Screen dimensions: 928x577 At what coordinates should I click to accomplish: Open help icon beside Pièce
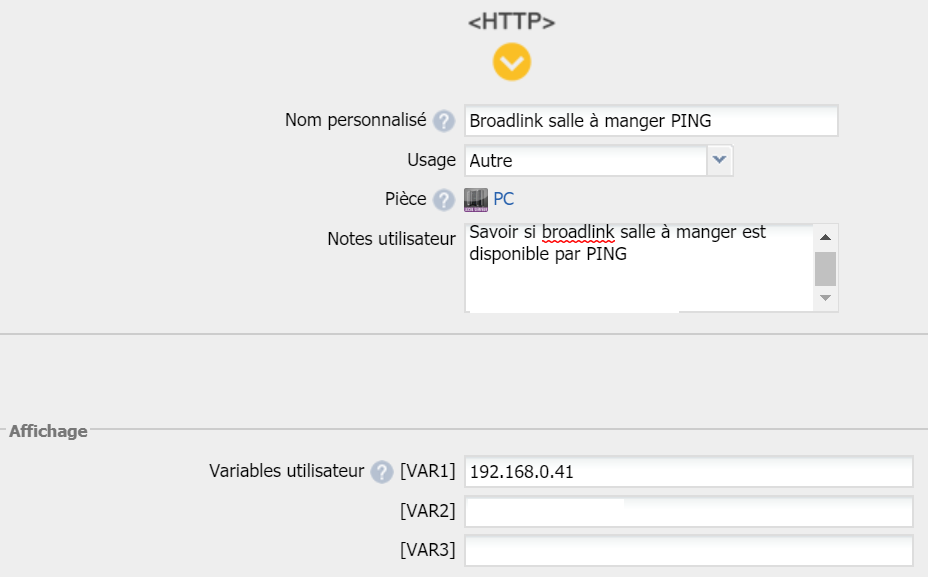[x=444, y=199]
